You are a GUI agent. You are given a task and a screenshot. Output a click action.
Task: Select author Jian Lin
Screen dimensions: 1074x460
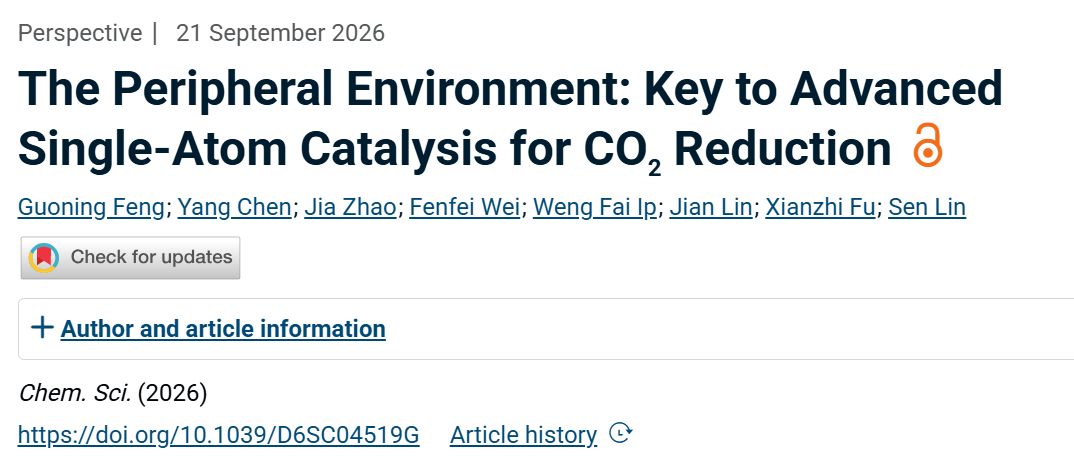tap(710, 207)
